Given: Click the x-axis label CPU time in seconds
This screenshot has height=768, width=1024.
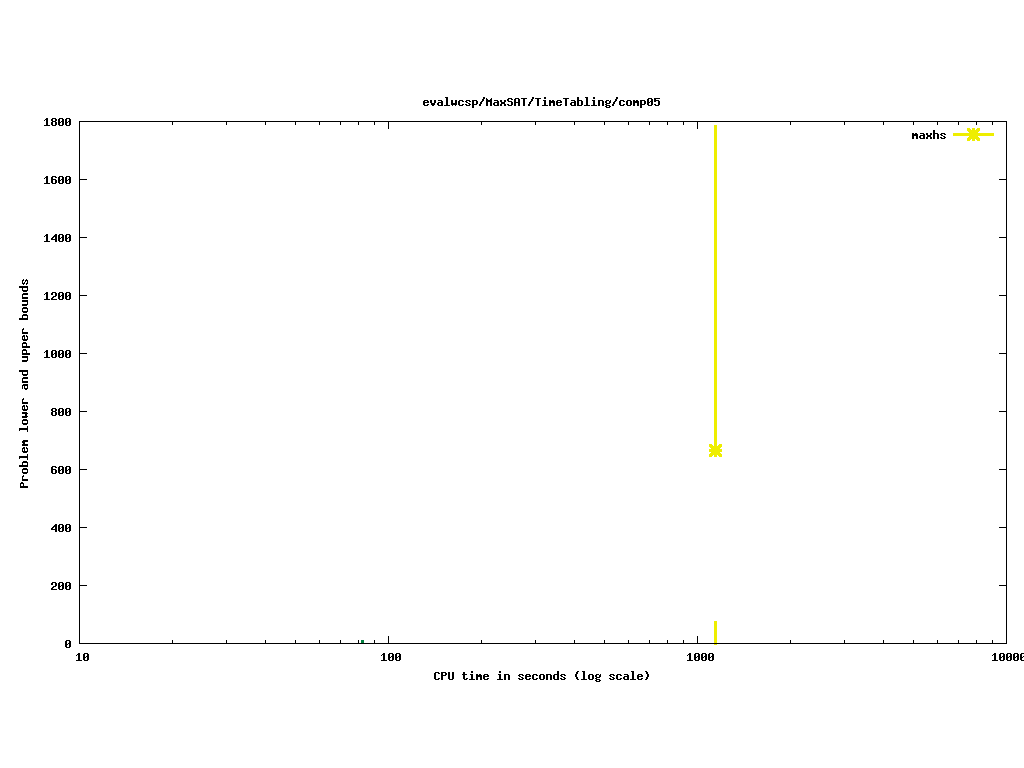Looking at the screenshot, I should coord(541,676).
